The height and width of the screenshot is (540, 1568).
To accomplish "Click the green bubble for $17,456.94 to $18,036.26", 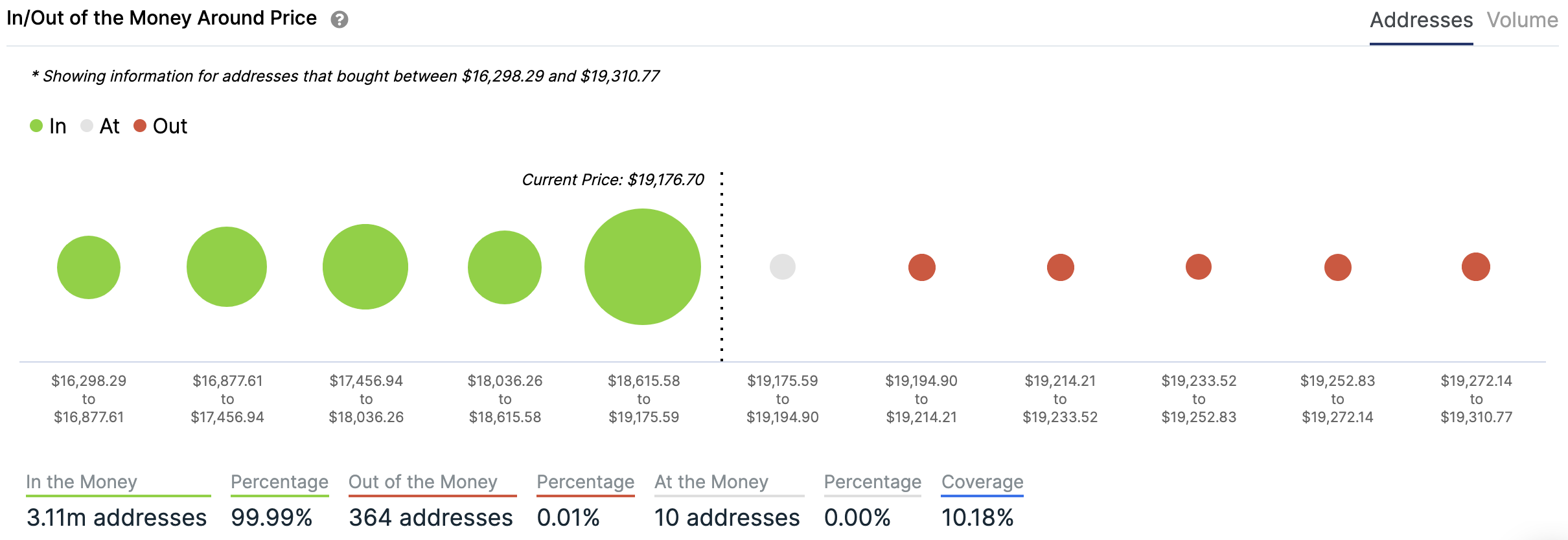I will pyautogui.click(x=365, y=267).
